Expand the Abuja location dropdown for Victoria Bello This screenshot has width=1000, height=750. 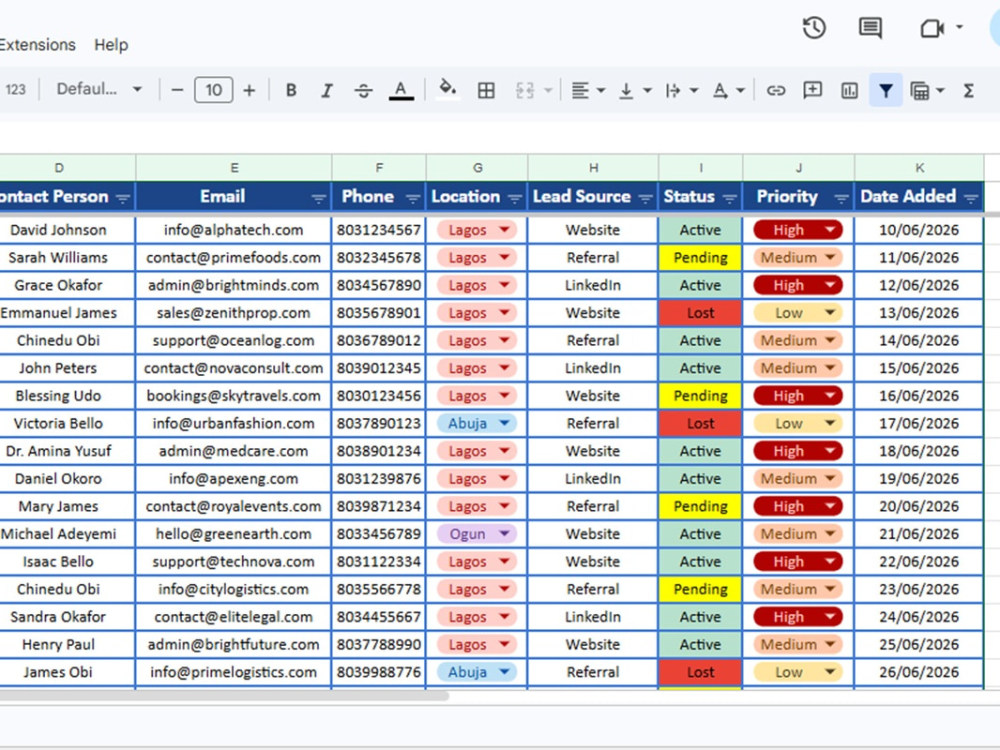click(504, 423)
